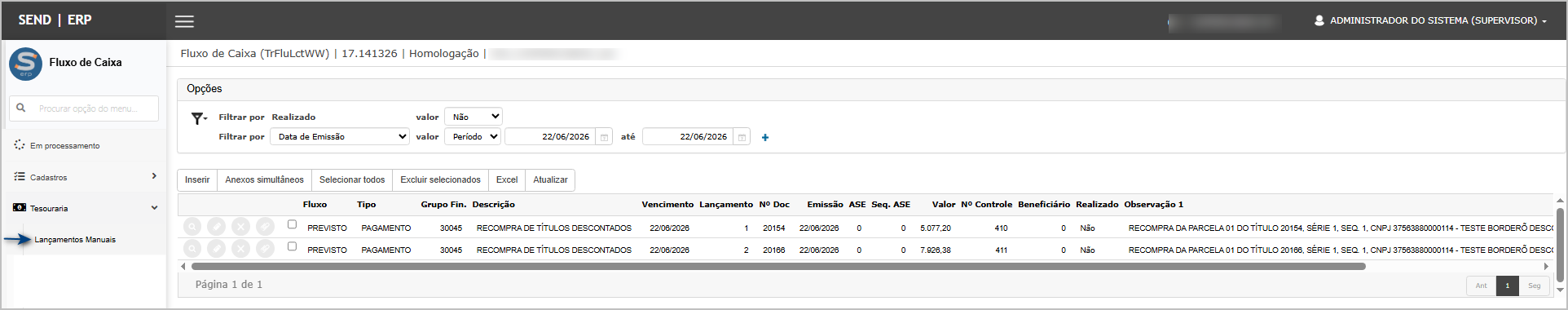Screen dimensions: 1568x310
Task: Add a filter with the blue plus
Action: [x=765, y=137]
